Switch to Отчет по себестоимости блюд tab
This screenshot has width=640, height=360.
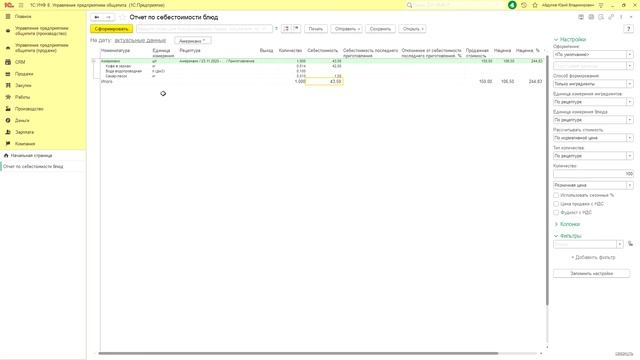click(43, 167)
